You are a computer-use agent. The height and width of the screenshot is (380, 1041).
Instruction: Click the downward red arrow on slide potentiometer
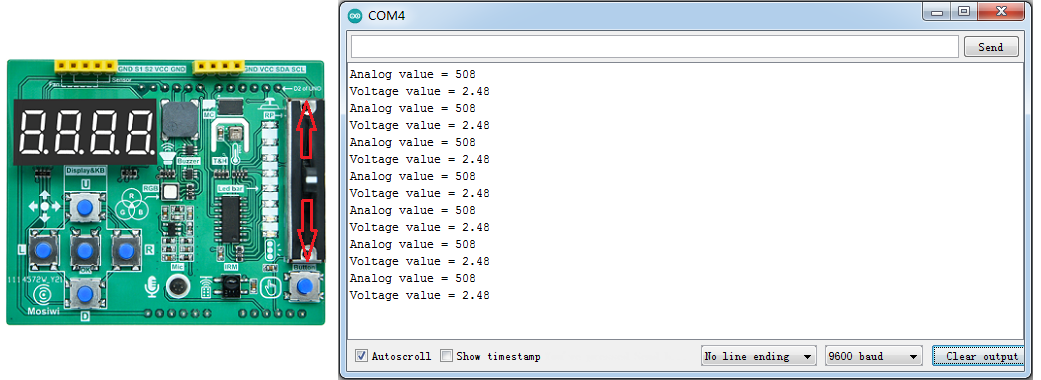[307, 228]
